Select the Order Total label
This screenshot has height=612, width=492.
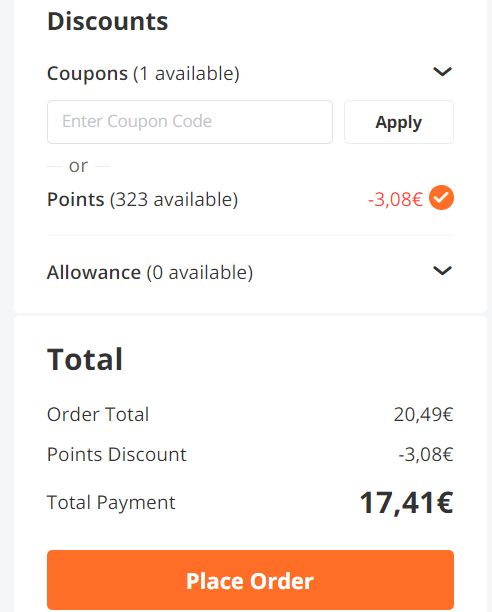coord(98,414)
